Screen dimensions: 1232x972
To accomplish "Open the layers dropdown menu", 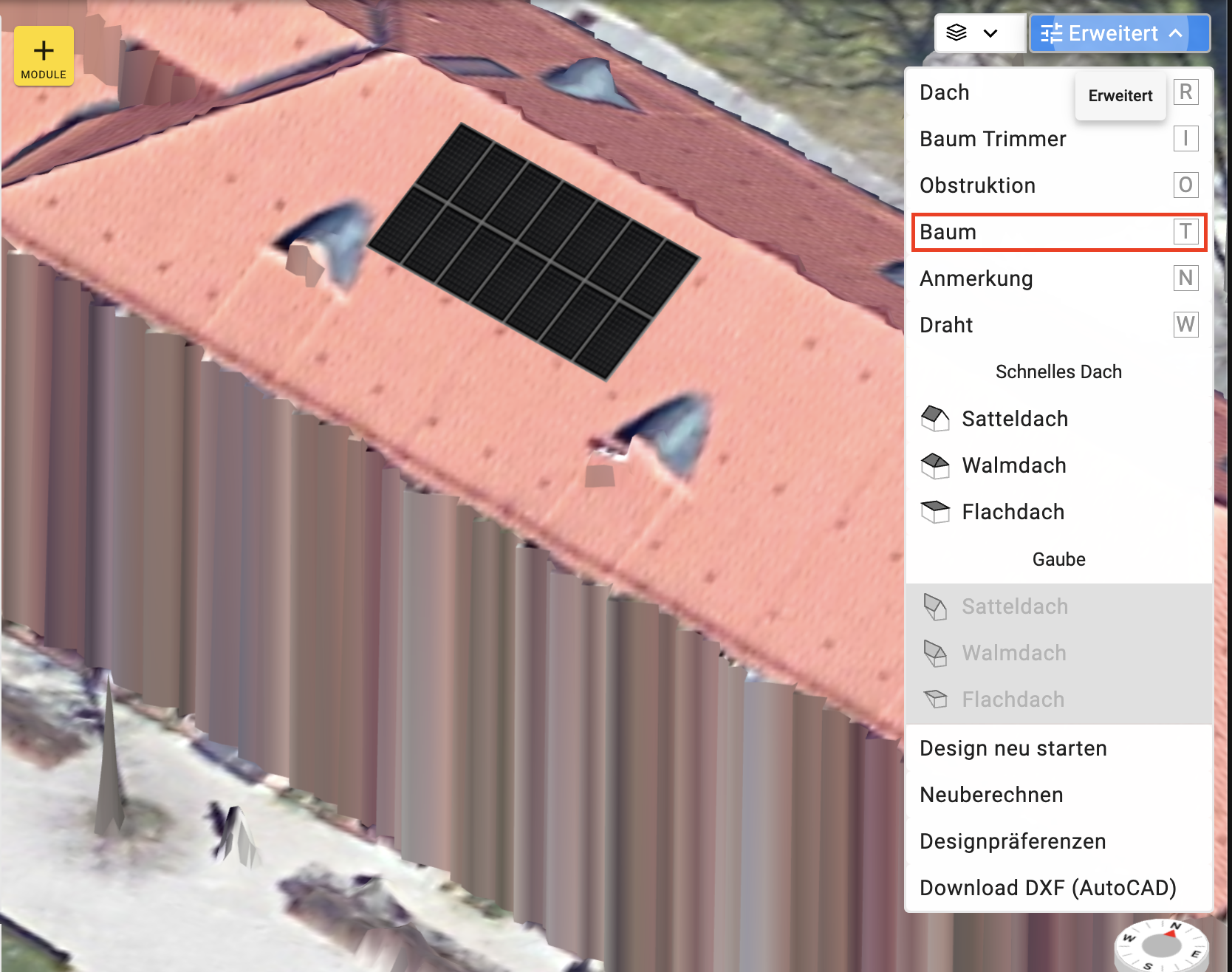I will coord(980,33).
